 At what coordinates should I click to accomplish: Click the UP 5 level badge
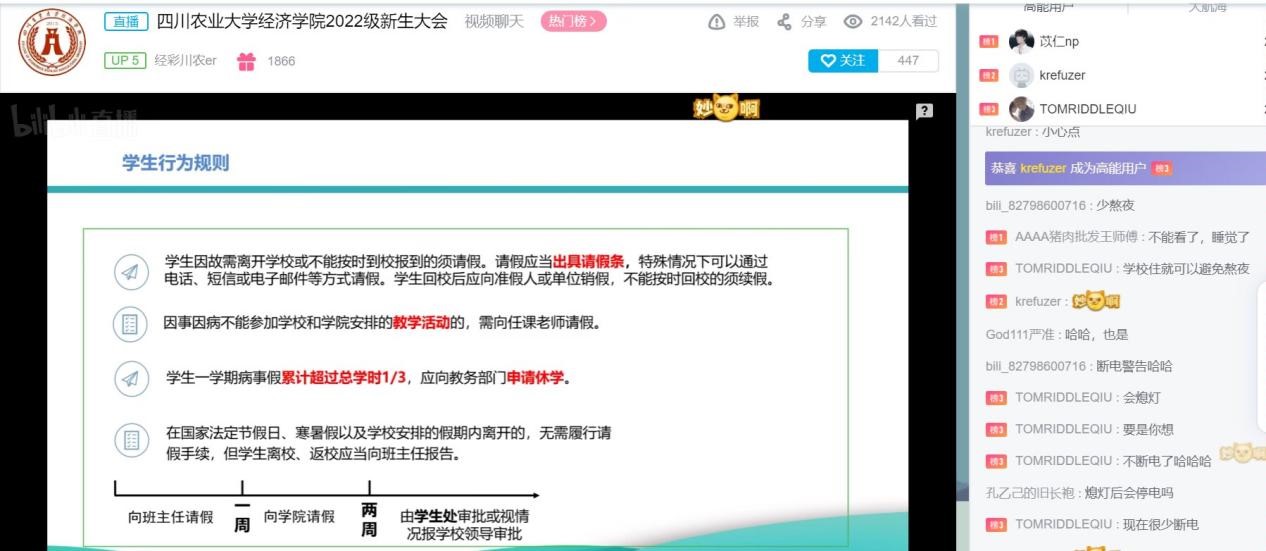coord(125,61)
